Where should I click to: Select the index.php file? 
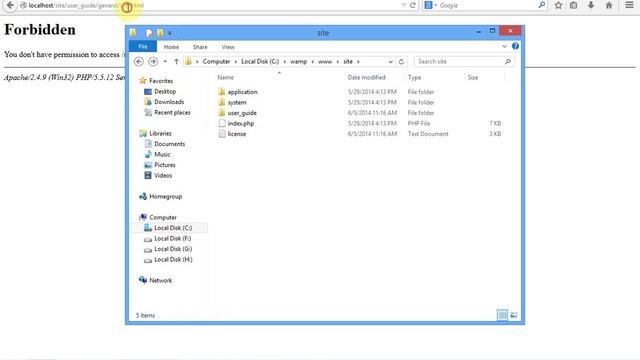[241, 123]
